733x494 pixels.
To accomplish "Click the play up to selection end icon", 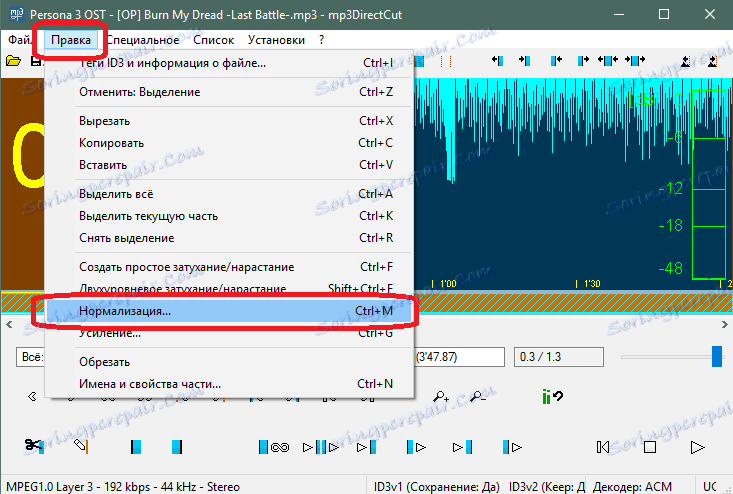I will pyautogui.click(x=462, y=447).
